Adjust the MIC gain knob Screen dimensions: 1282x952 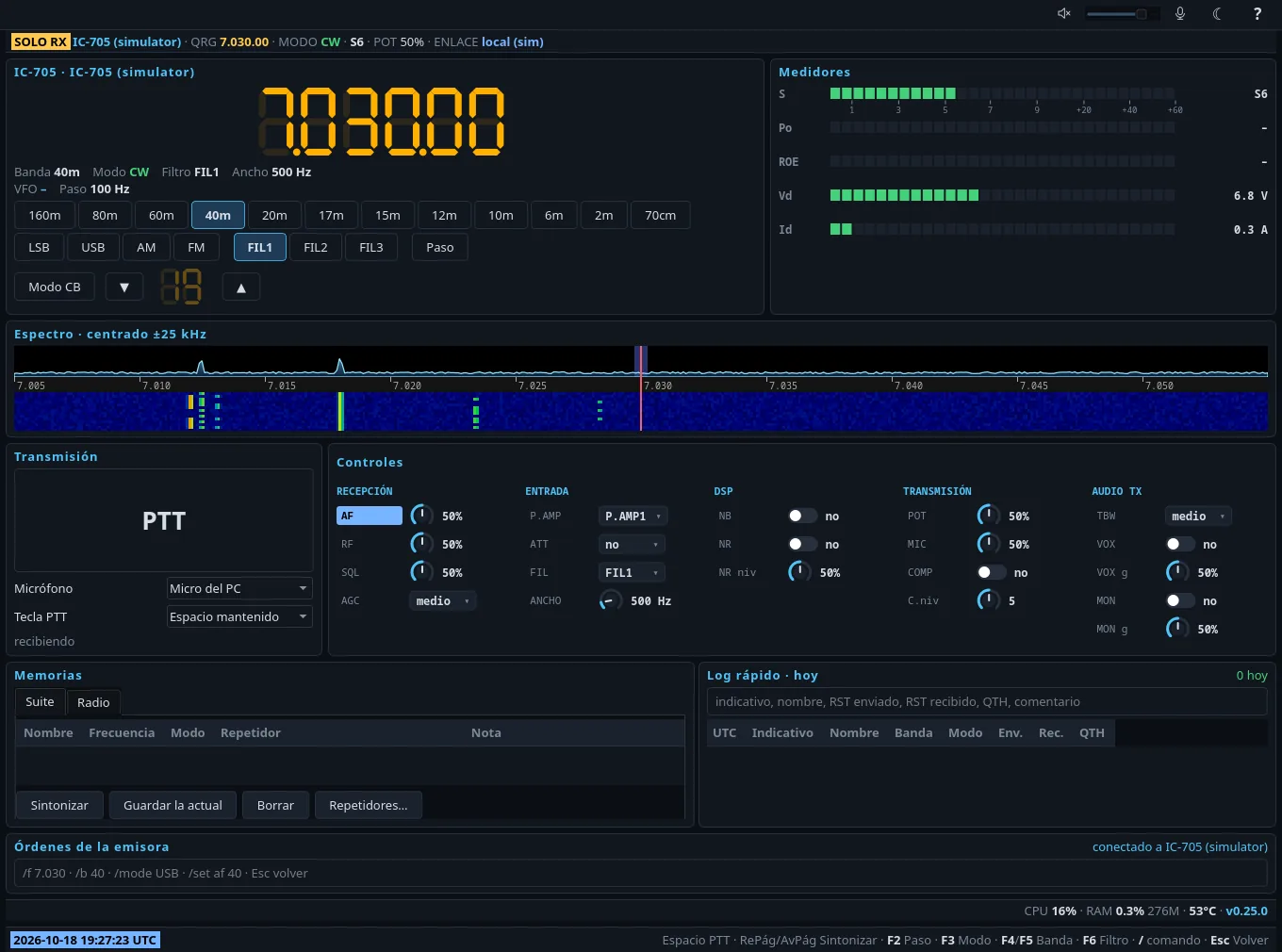click(x=989, y=544)
